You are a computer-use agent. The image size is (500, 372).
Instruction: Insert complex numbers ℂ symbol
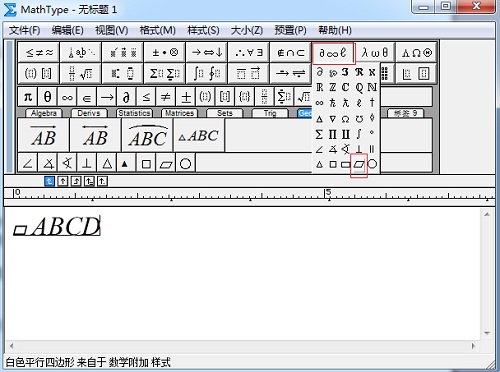coord(346,87)
